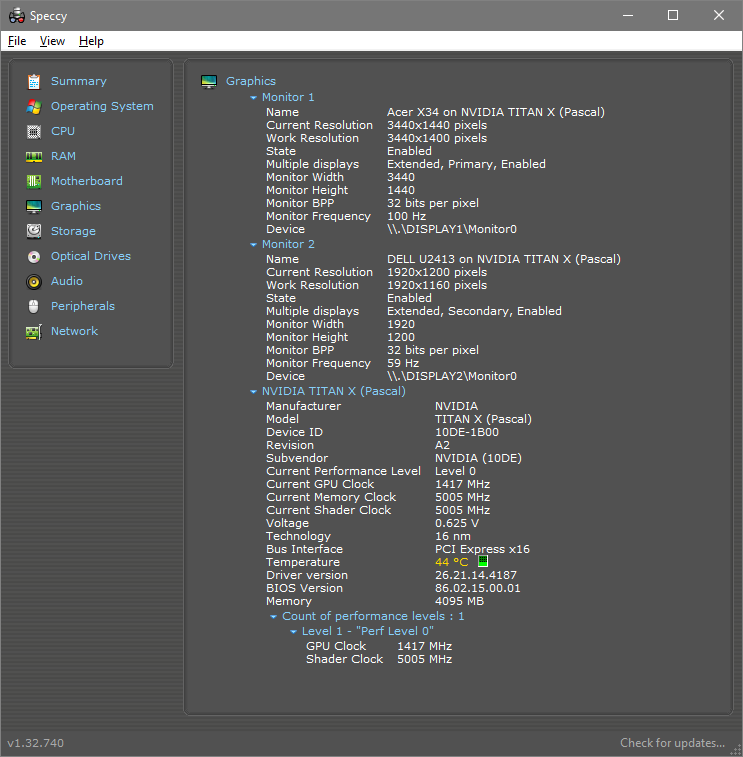This screenshot has height=757, width=743.
Task: Click the \\.\DISPLAY2\Monitor0 device value
Action: coord(451,377)
